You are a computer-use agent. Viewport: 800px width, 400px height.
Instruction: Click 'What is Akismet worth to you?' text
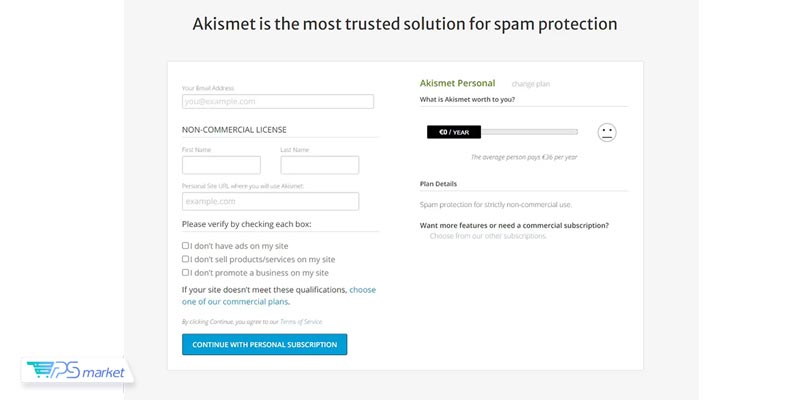(467, 99)
